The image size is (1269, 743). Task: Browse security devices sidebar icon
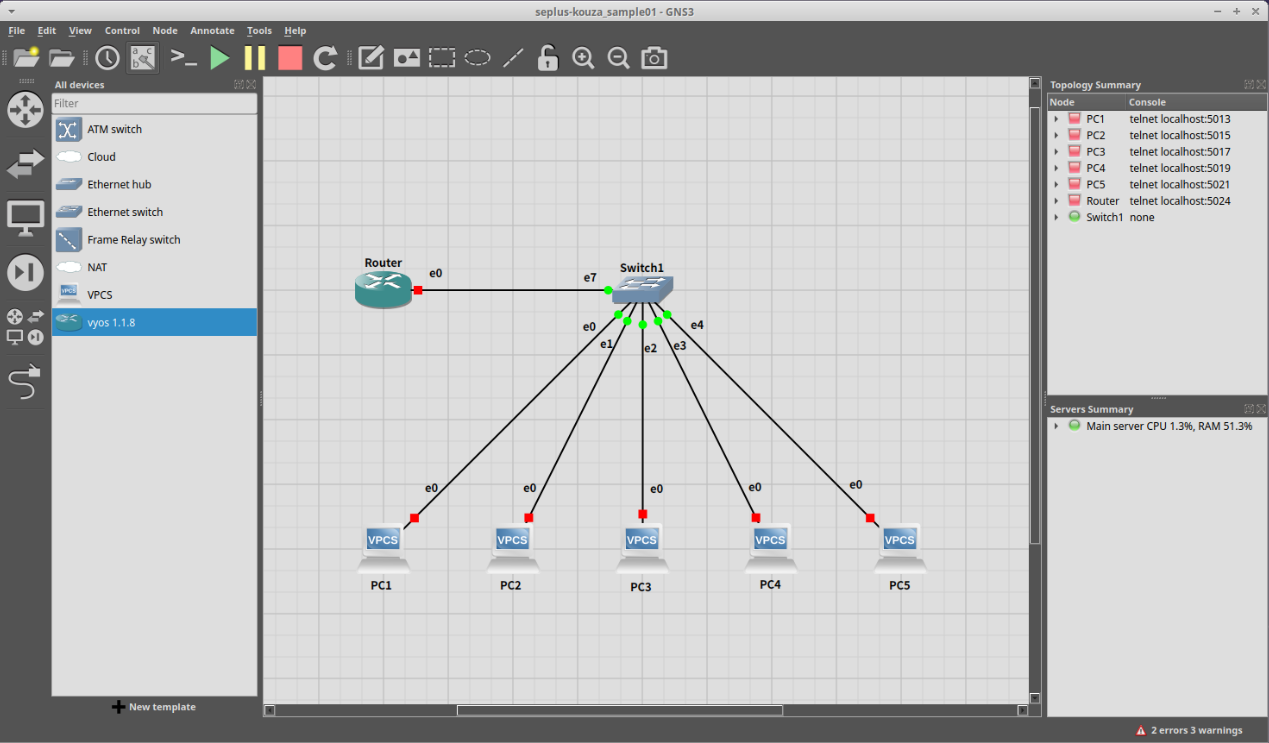pos(25,272)
